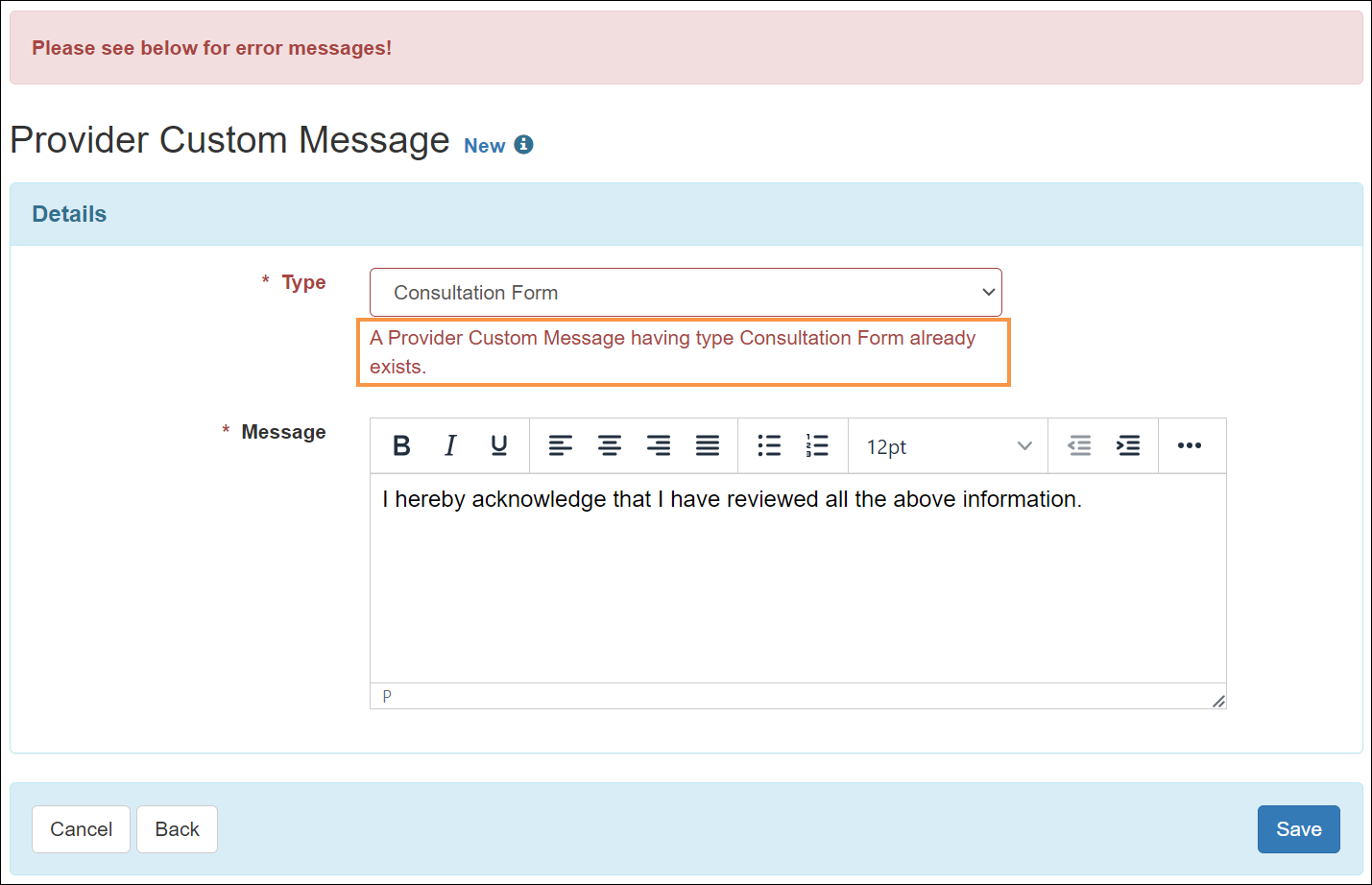The image size is (1372, 885).
Task: Align message text to the left
Action: (x=561, y=445)
